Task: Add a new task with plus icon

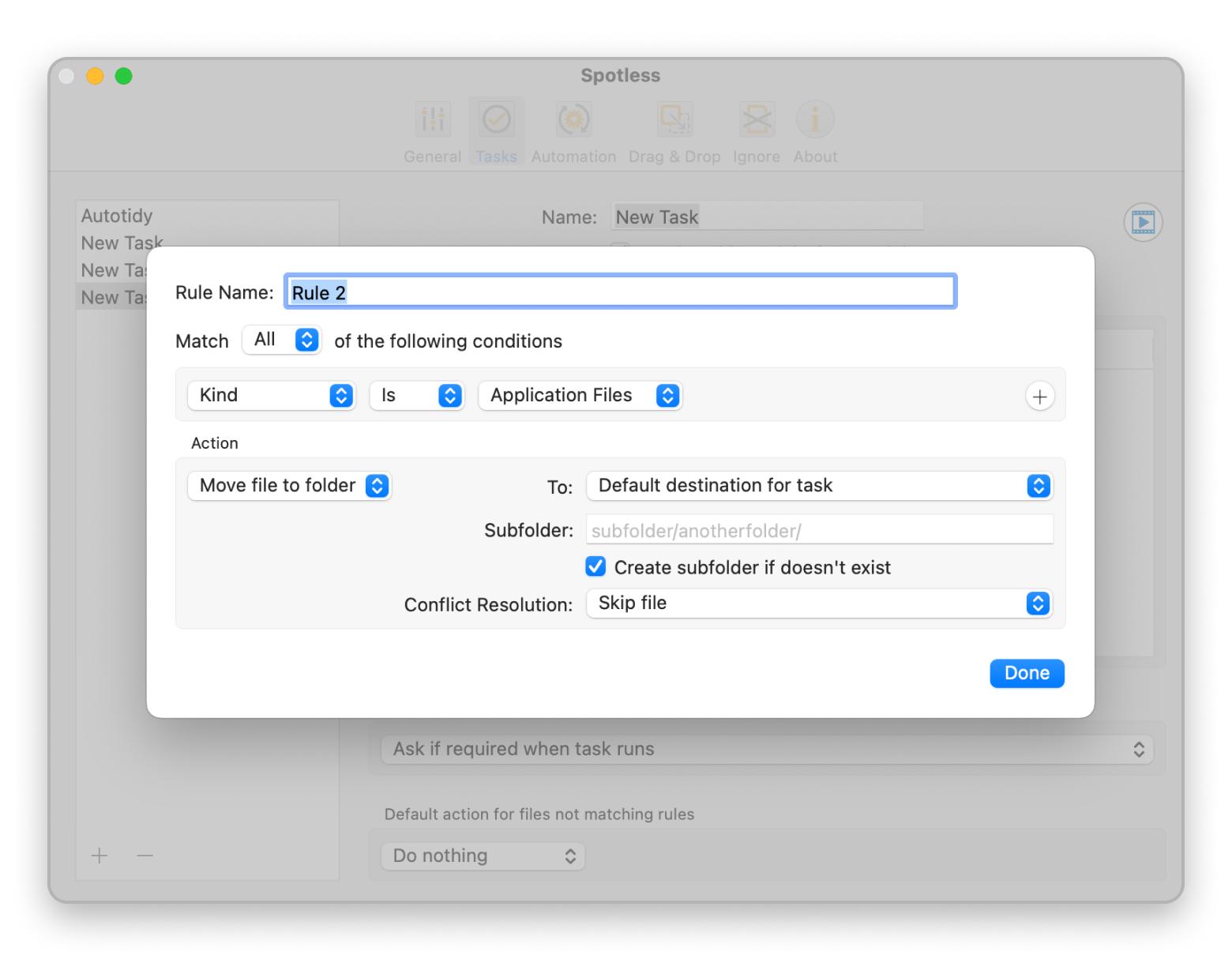Action: coord(100,856)
